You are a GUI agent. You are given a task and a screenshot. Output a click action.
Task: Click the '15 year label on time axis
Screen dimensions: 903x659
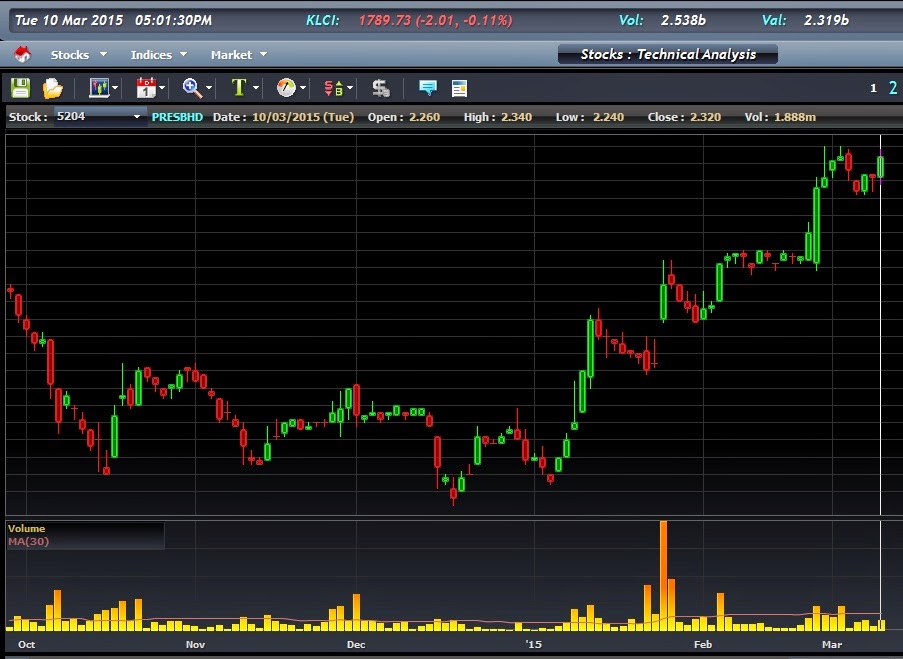(534, 644)
